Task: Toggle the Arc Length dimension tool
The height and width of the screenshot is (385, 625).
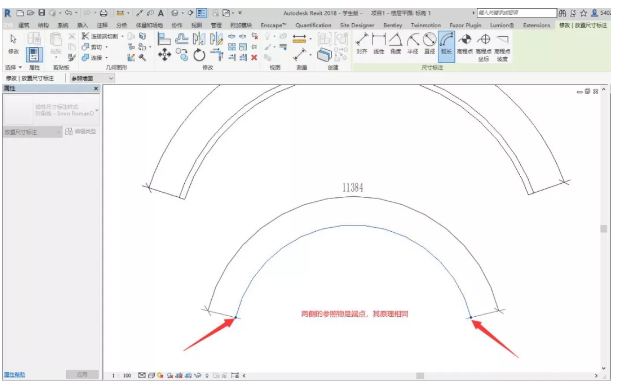Action: pos(446,46)
